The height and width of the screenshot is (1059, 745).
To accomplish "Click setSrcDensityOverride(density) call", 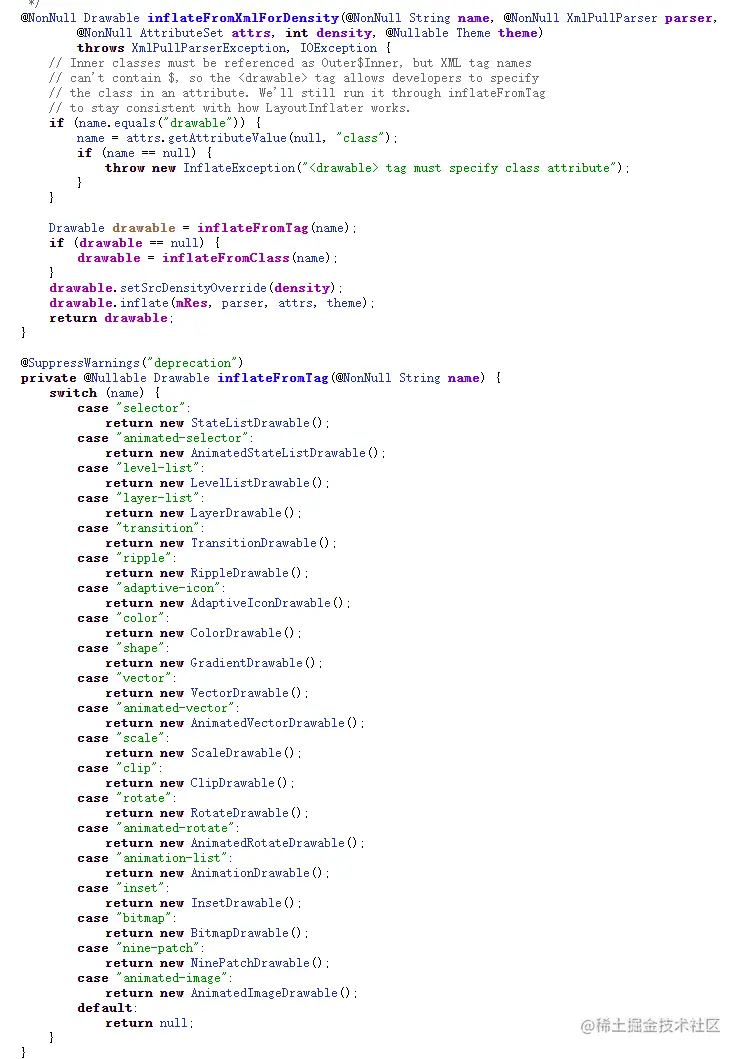I will [x=228, y=288].
